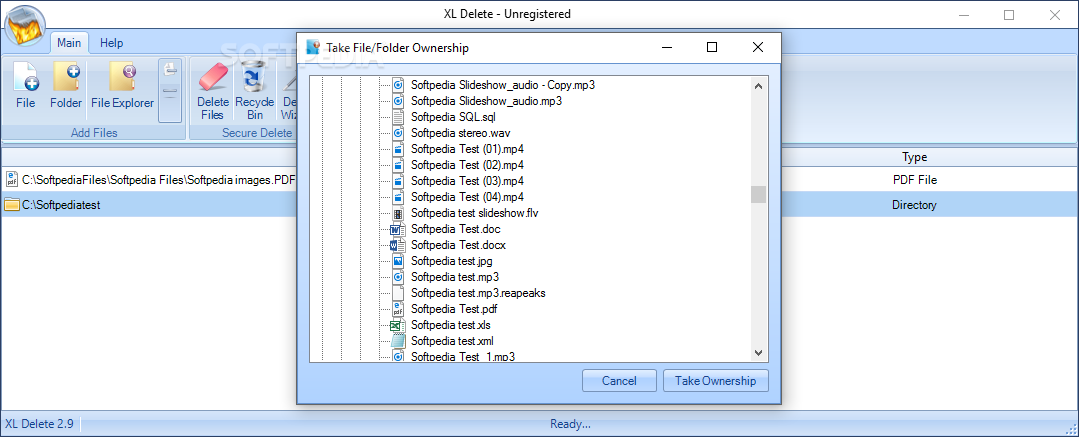Click the document icon of Softpedia SQL.sql
The height and width of the screenshot is (437, 1079).
[x=397, y=117]
